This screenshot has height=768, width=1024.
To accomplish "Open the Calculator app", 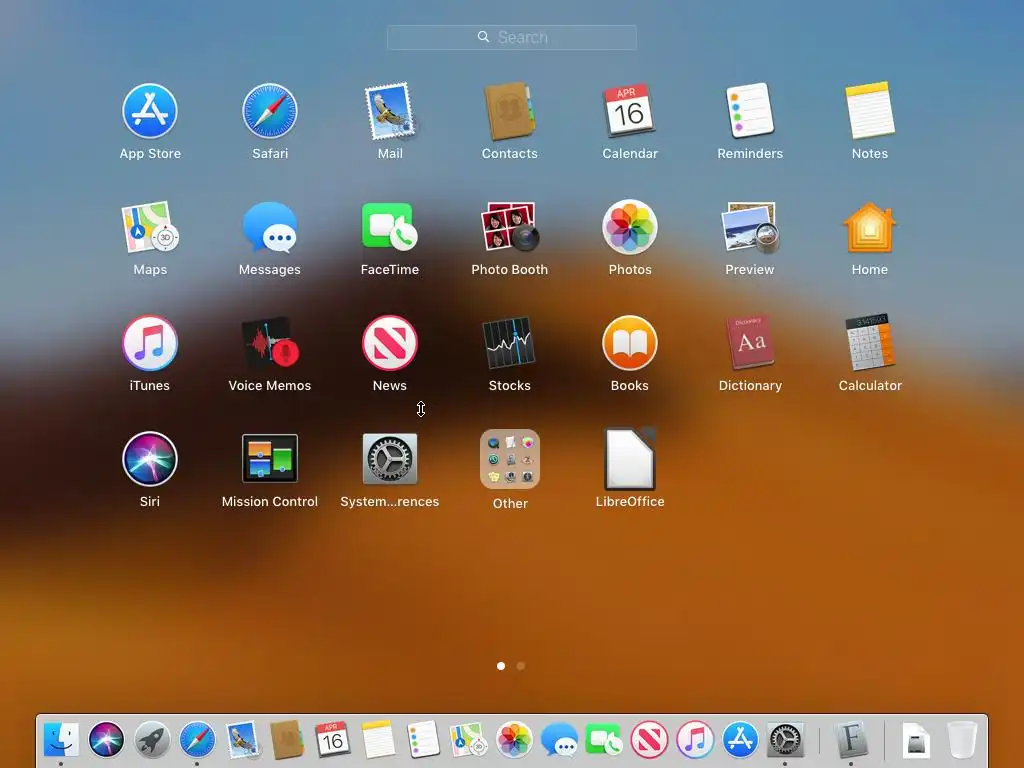I will (x=870, y=344).
